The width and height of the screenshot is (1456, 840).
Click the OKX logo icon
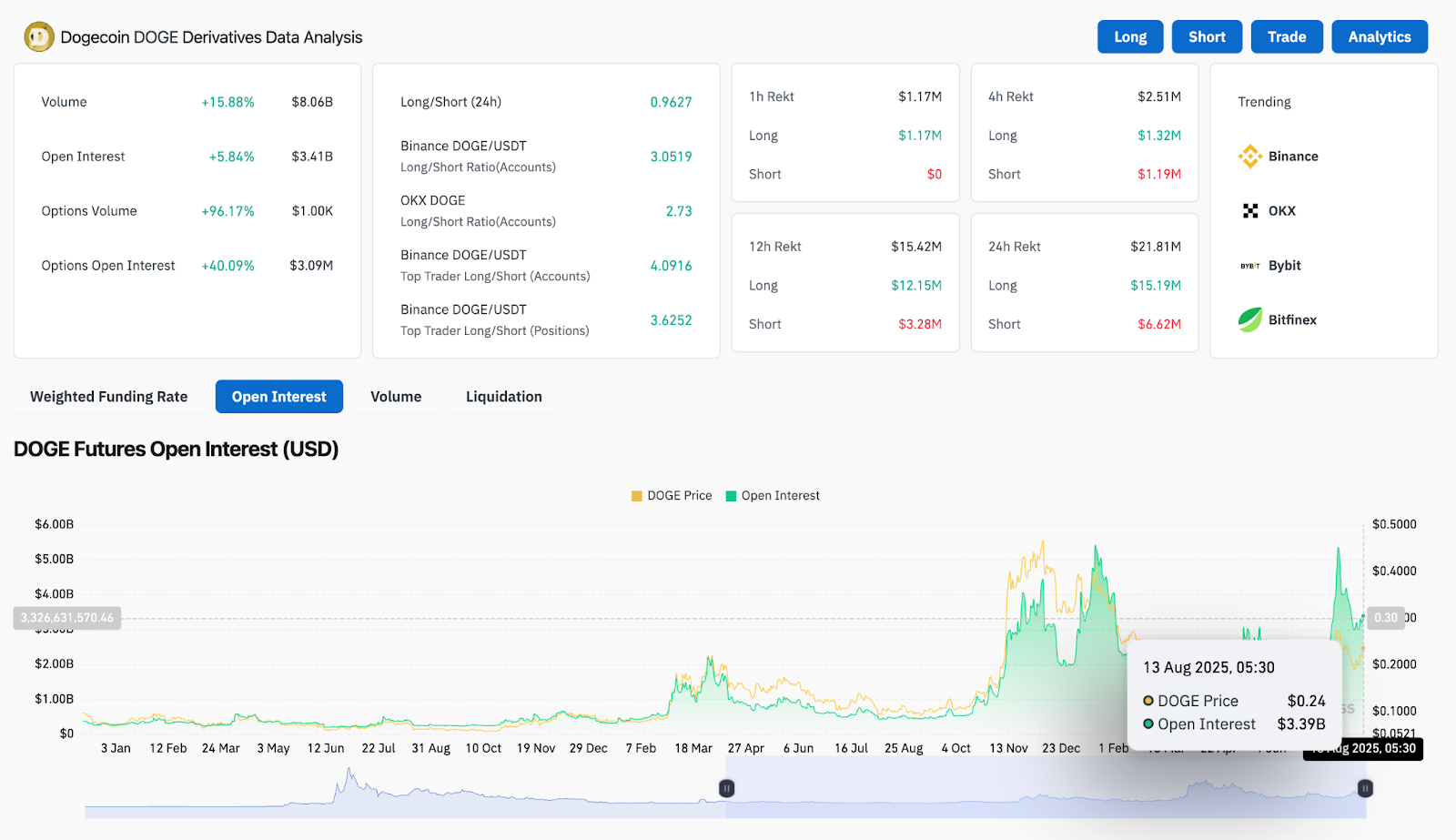click(x=1250, y=211)
